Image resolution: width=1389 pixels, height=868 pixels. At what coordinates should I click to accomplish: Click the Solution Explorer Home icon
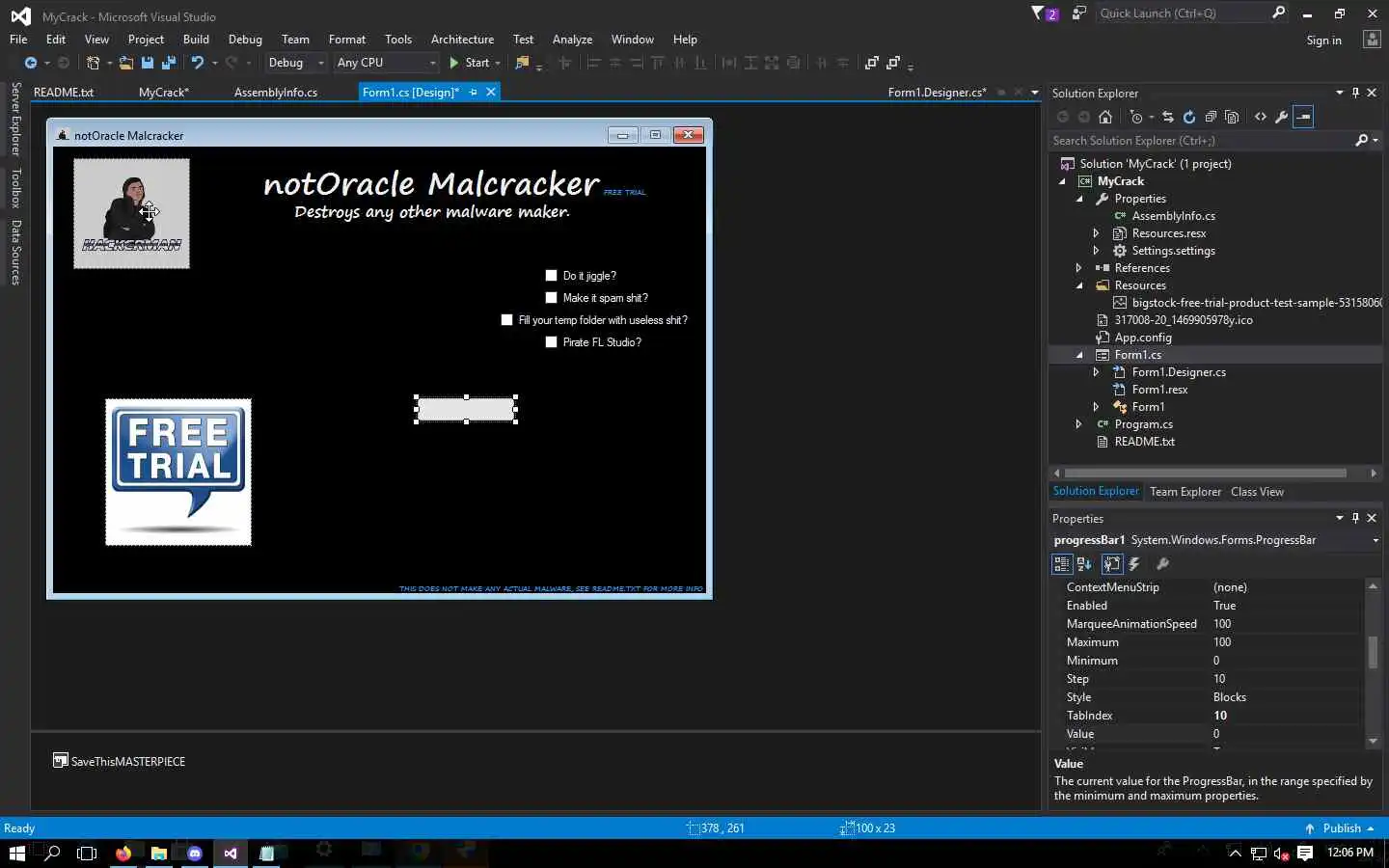(x=1105, y=117)
